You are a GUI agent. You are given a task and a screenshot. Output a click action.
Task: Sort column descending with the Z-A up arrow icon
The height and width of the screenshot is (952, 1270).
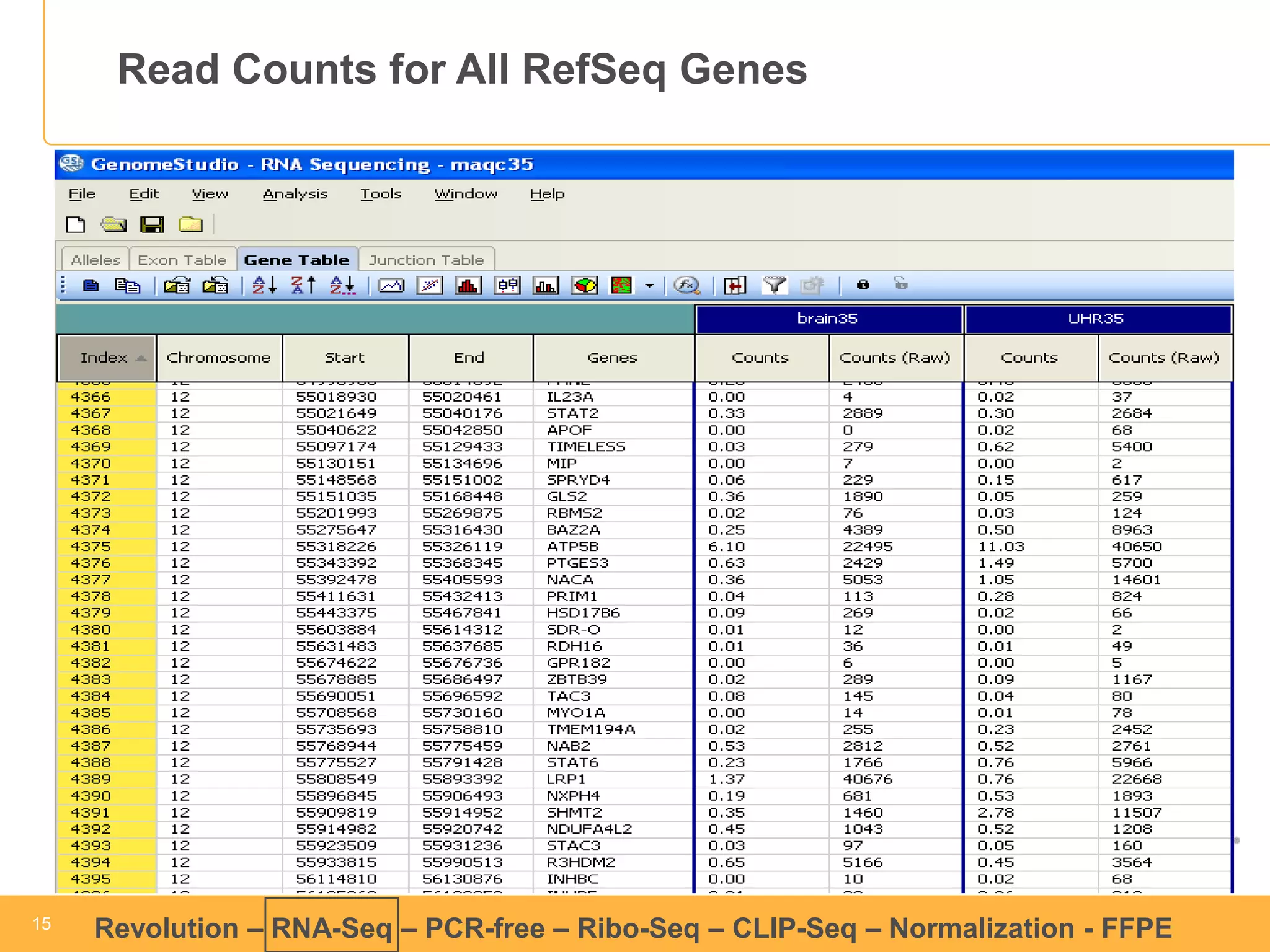coord(303,285)
